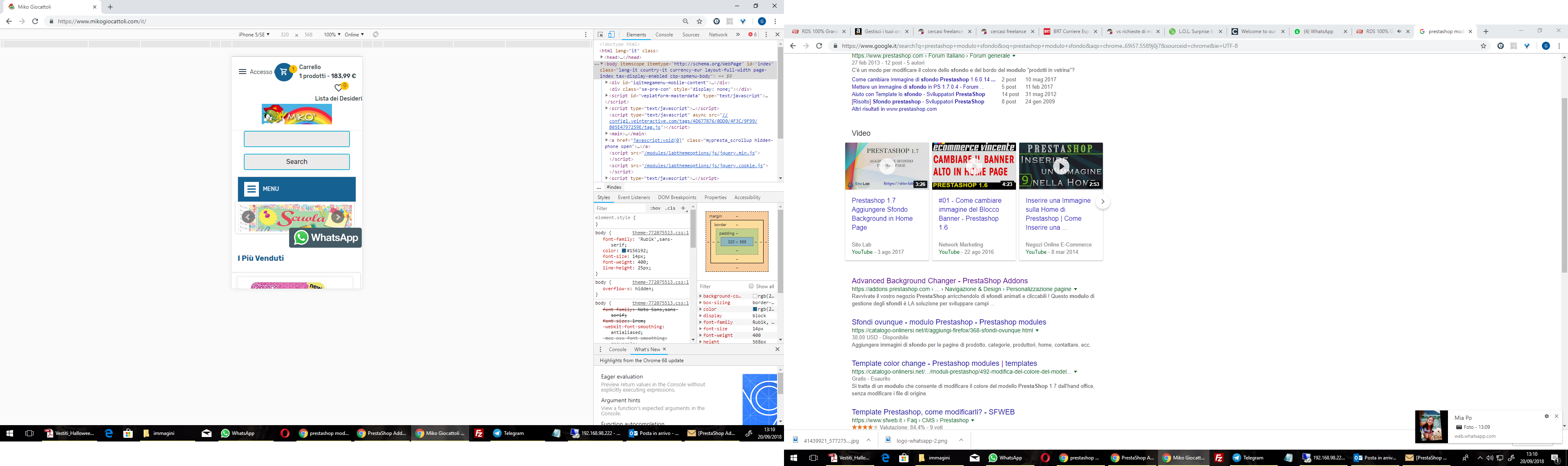Viewport: 1568px width, 466px height.
Task: Play the Prestashop 1.7 Aggiungere Sfondo video
Action: click(x=887, y=166)
